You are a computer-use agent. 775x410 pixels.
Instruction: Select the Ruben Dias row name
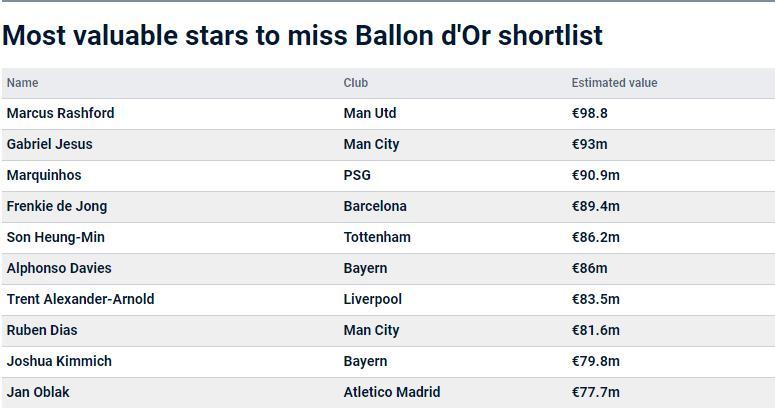(42, 330)
